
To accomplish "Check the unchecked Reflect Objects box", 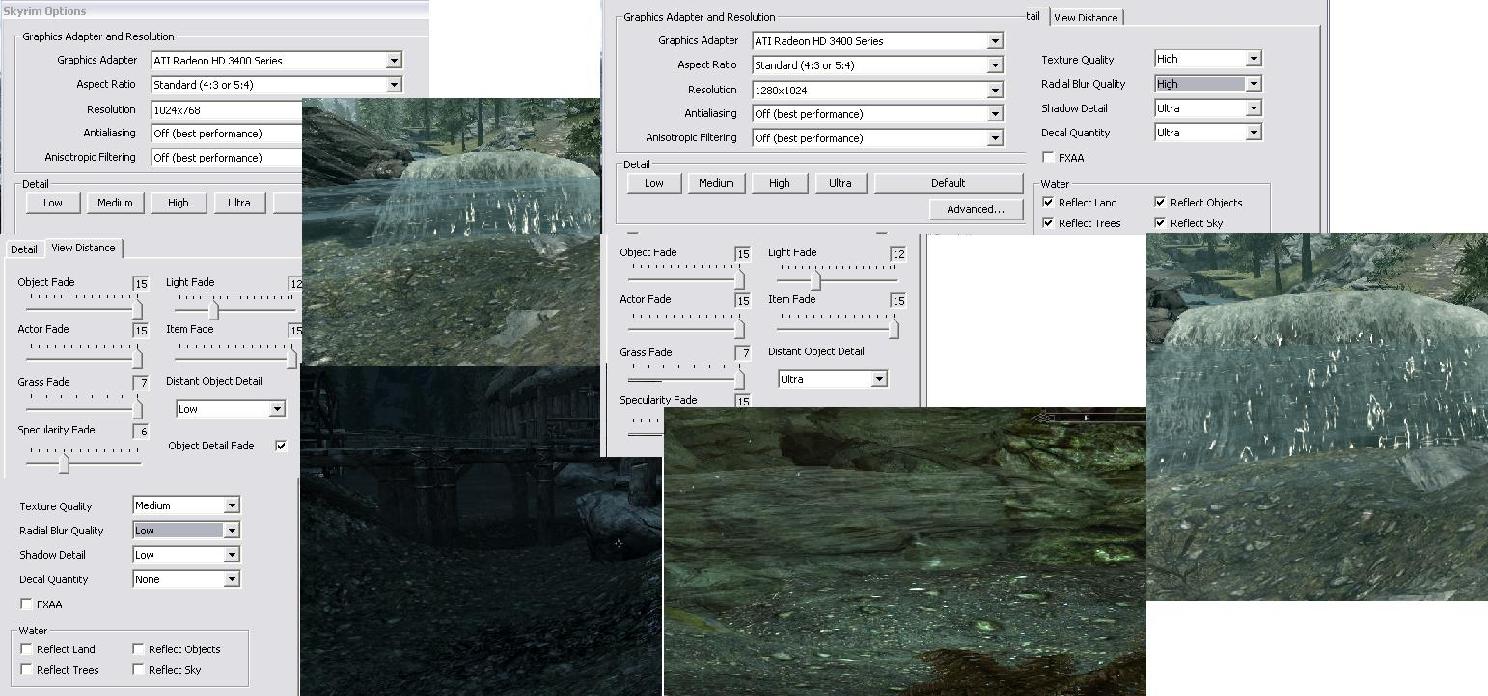I will coord(138,649).
